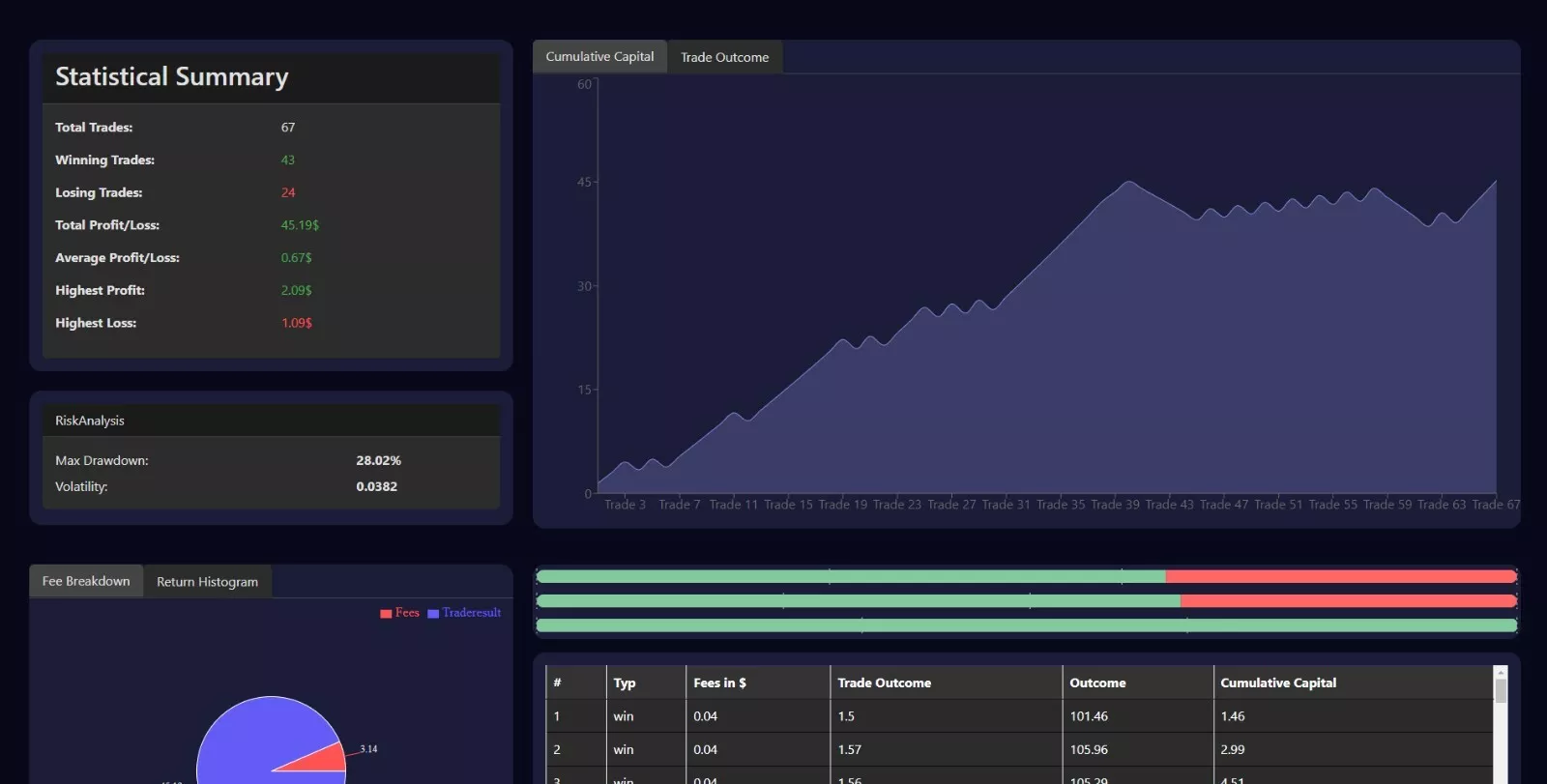Sort by the Outcome column header
The width and height of the screenshot is (1547, 784).
[x=1137, y=682]
